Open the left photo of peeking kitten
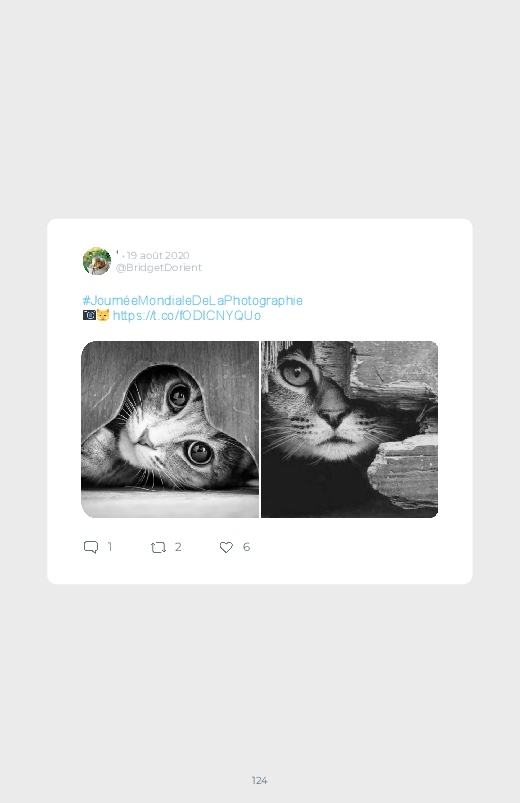This screenshot has height=803, width=520. (x=170, y=429)
